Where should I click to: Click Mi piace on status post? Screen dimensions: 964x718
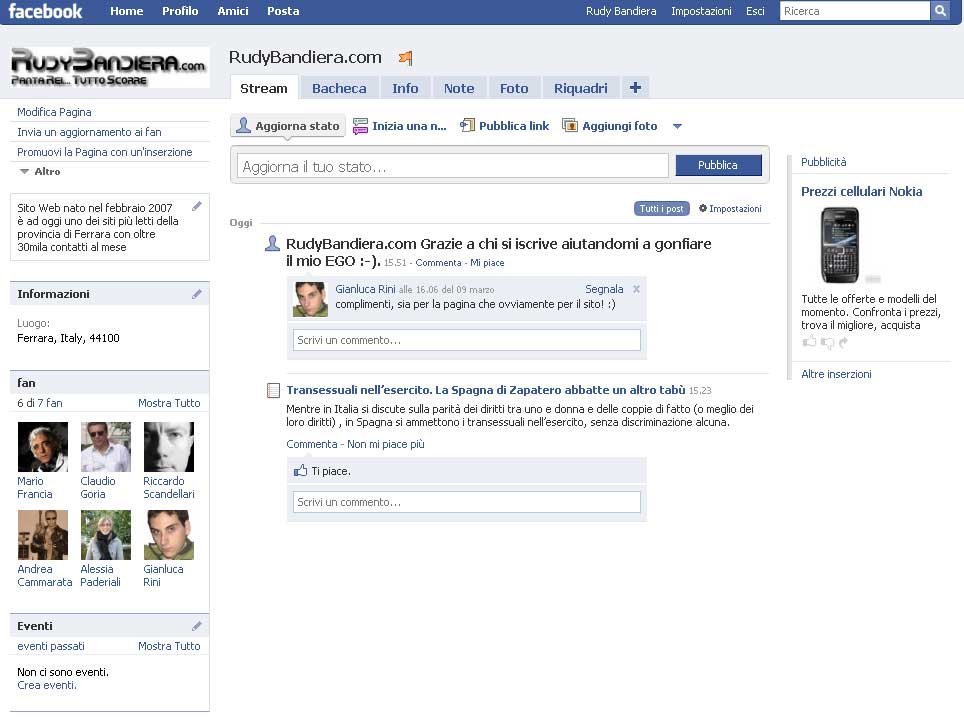pyautogui.click(x=487, y=262)
